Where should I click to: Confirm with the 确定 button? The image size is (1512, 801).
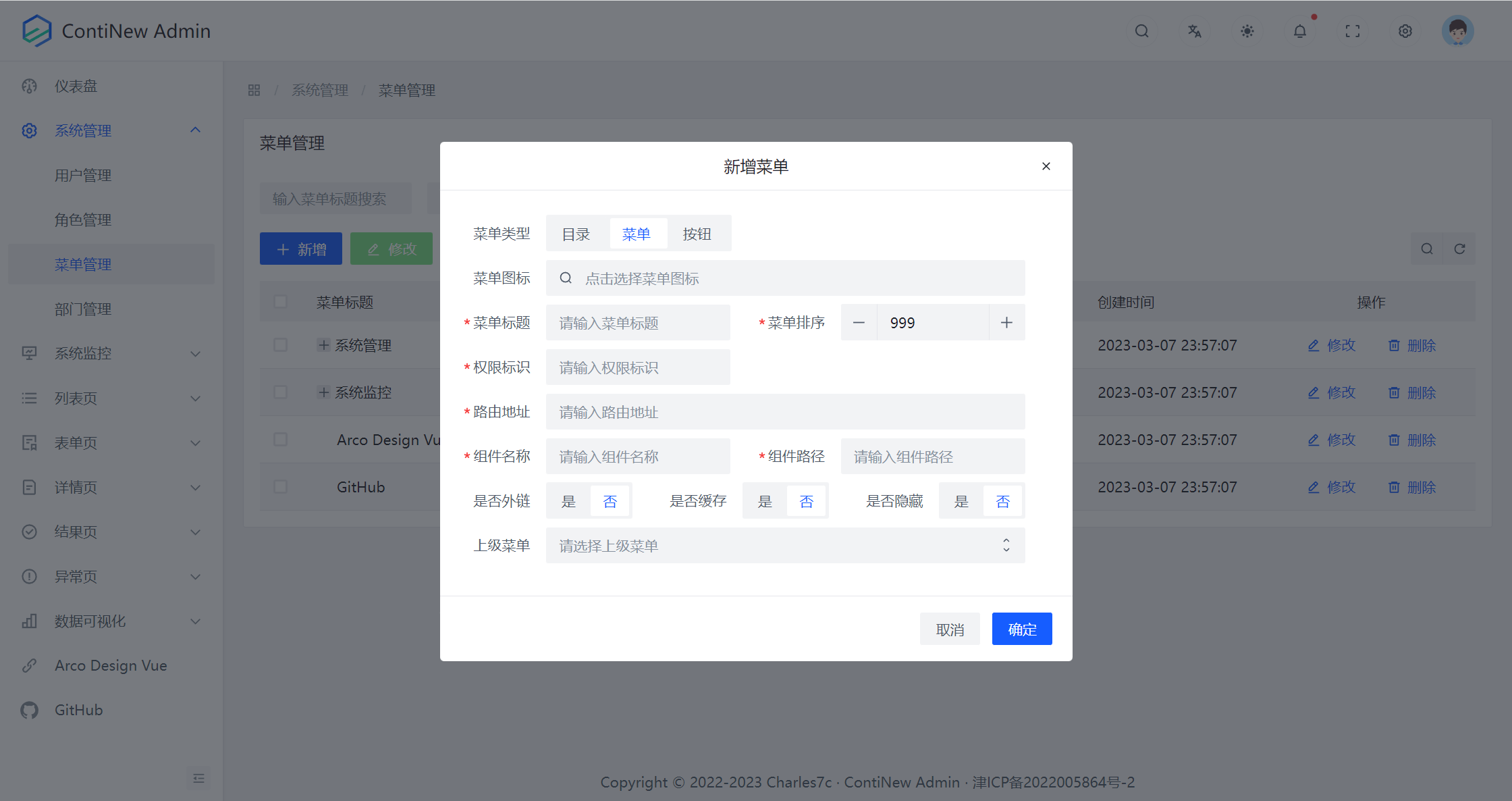point(1022,629)
